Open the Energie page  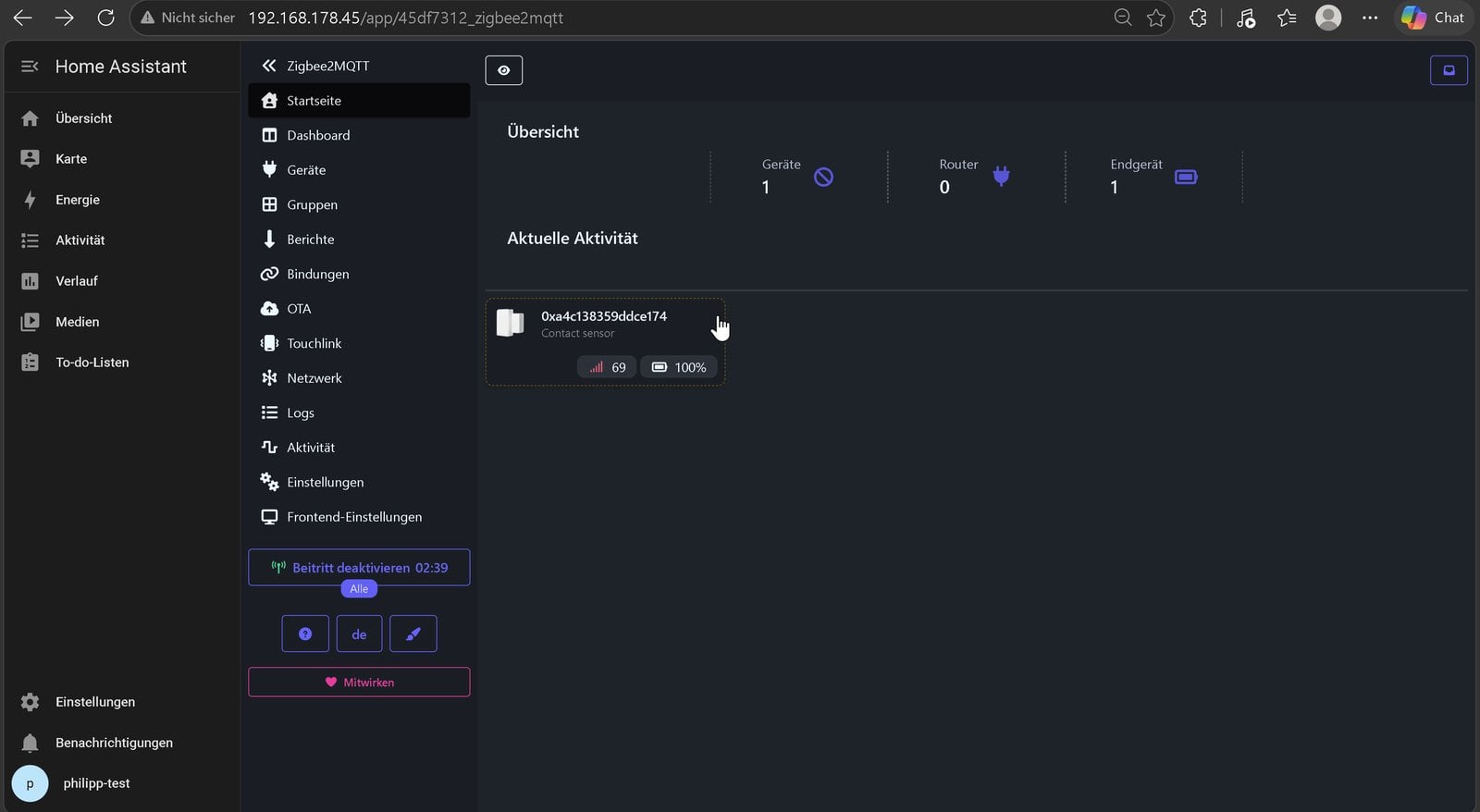[x=120, y=200]
